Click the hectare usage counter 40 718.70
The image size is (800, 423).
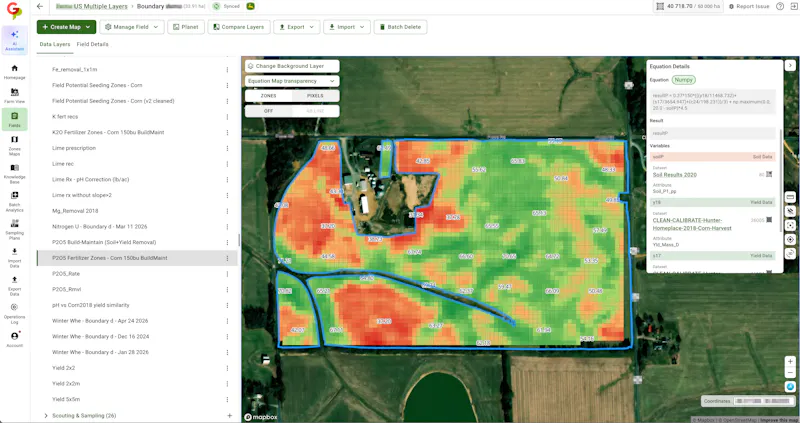pyautogui.click(x=688, y=7)
